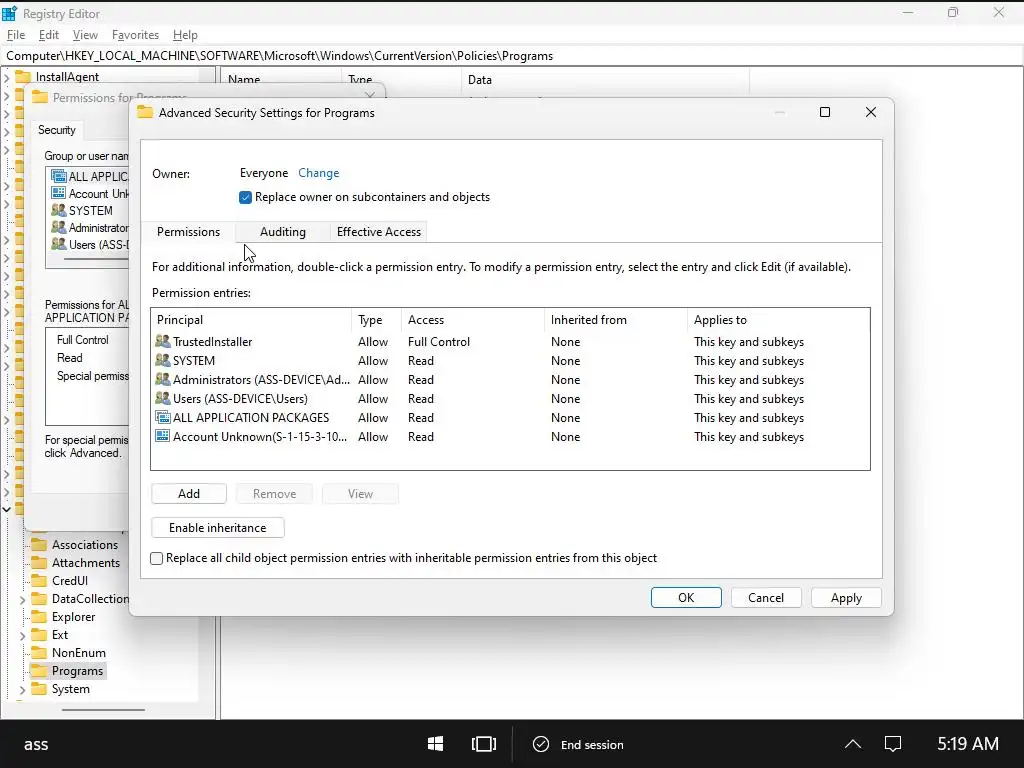Click the End session checkmark icon

tap(541, 744)
